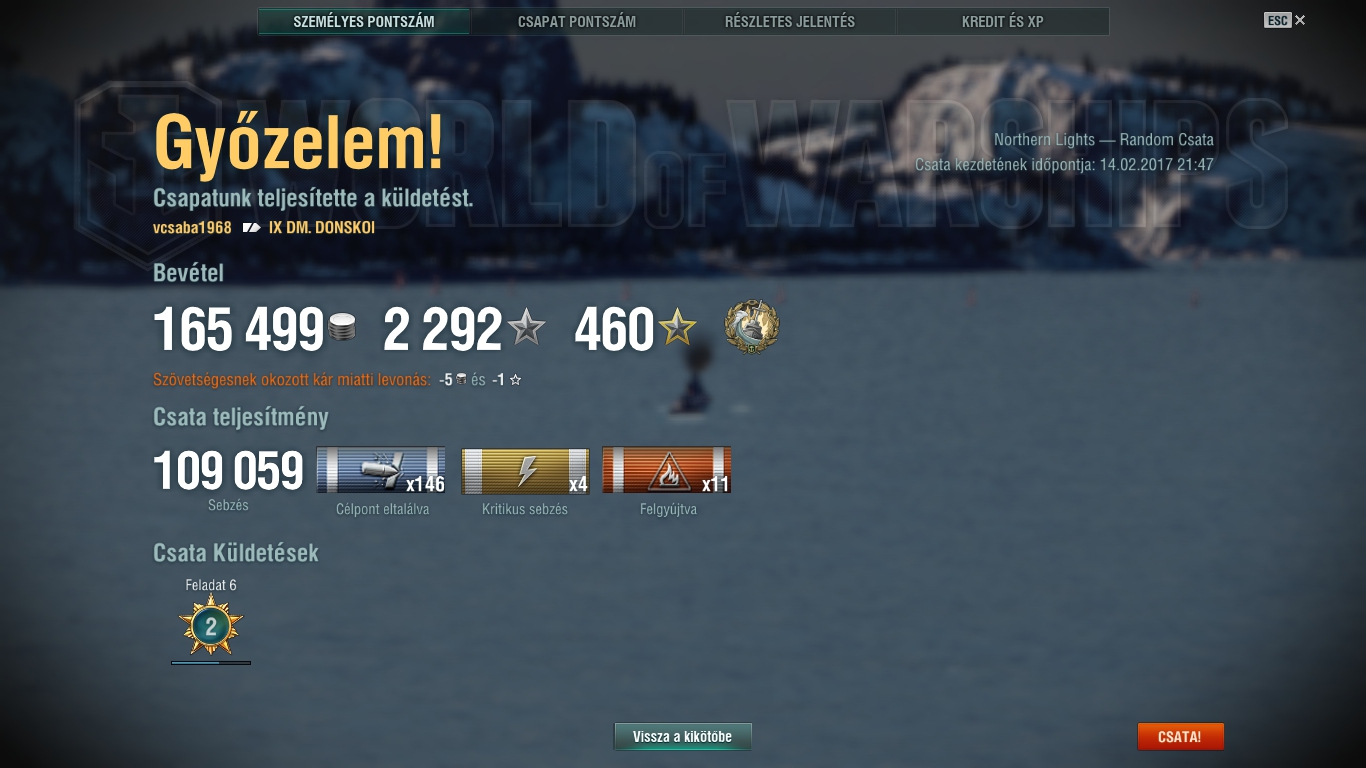Start a new battle with the CSATA! button
The width and height of the screenshot is (1366, 768).
(1180, 737)
